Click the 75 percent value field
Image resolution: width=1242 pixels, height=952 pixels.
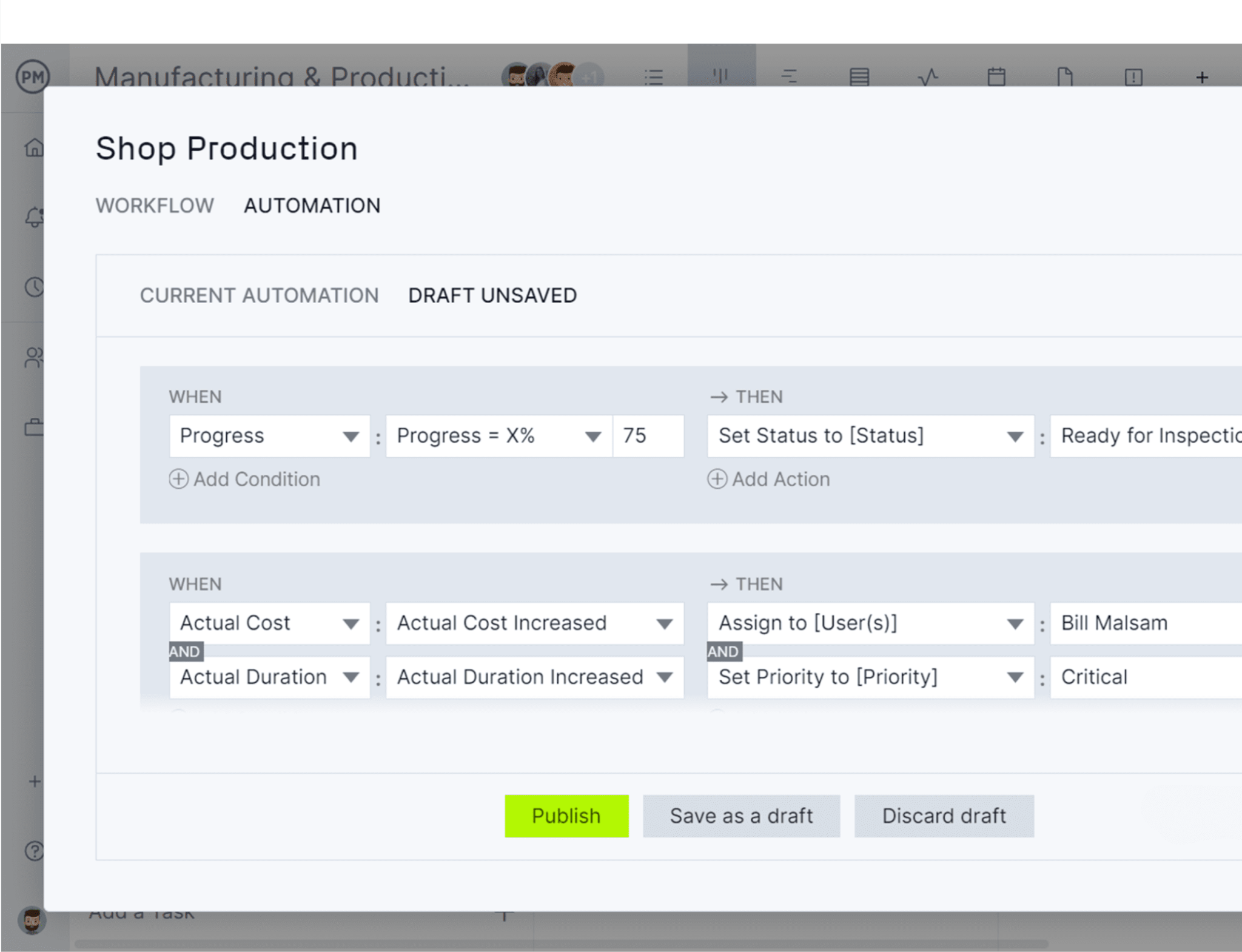point(648,436)
